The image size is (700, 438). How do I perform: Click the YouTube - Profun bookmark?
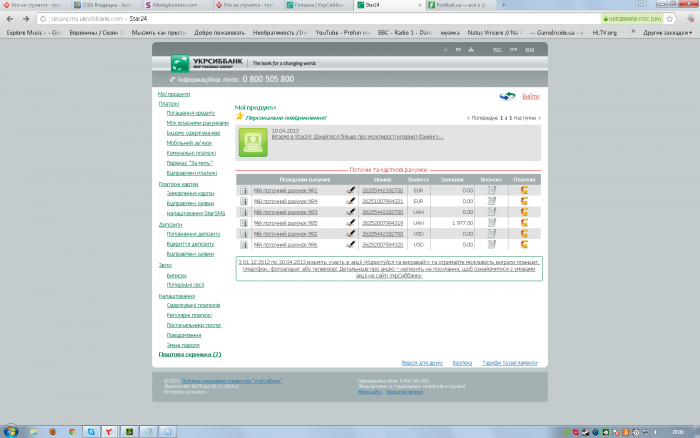click(x=342, y=33)
